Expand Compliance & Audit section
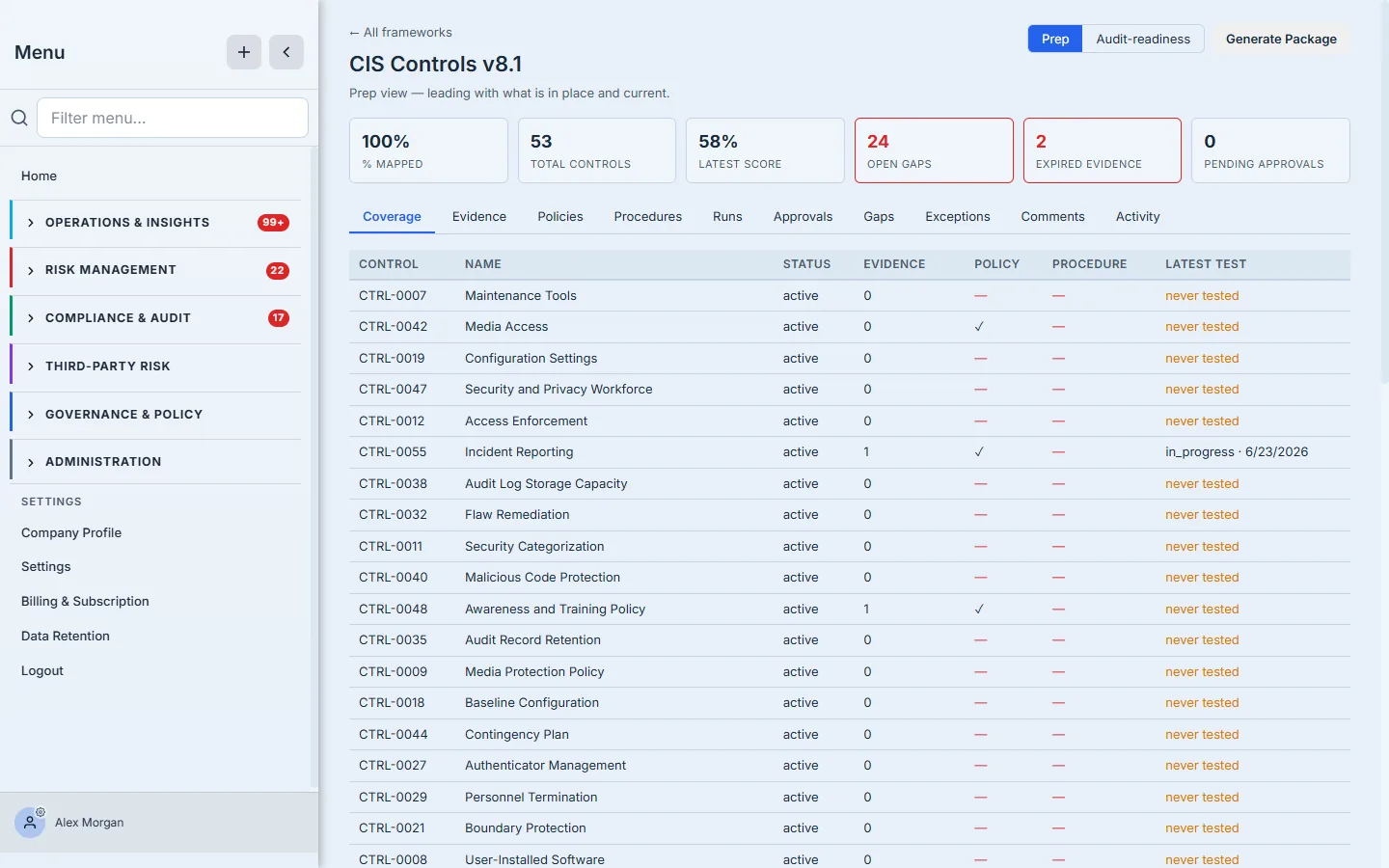Viewport: 1389px width, 868px height. 155,318
